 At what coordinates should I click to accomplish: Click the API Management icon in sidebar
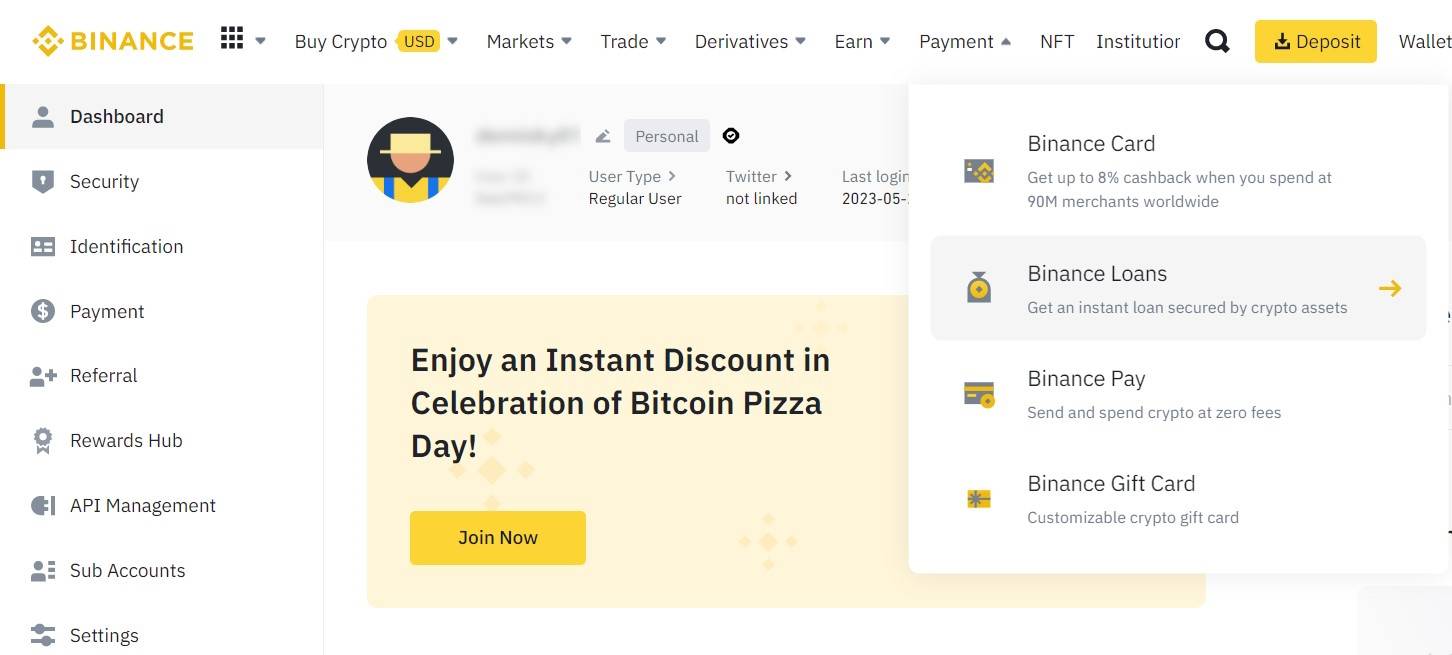coord(42,506)
